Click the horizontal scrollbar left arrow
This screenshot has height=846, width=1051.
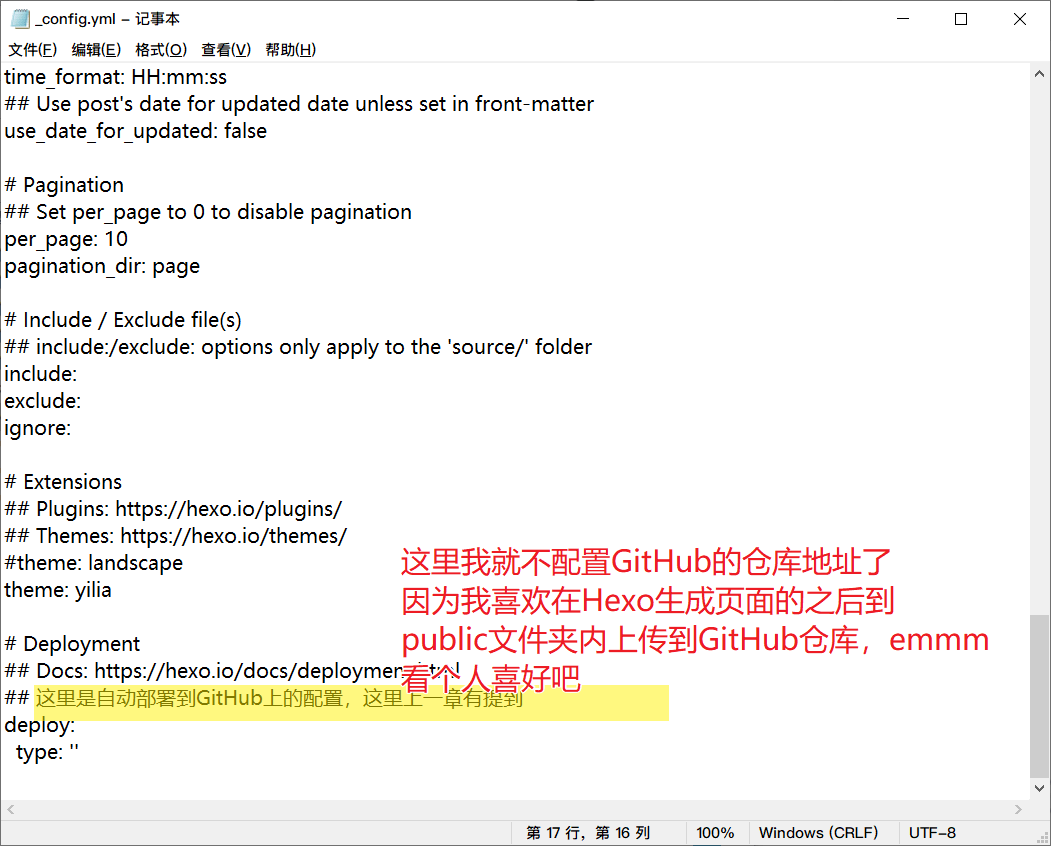coord(11,809)
